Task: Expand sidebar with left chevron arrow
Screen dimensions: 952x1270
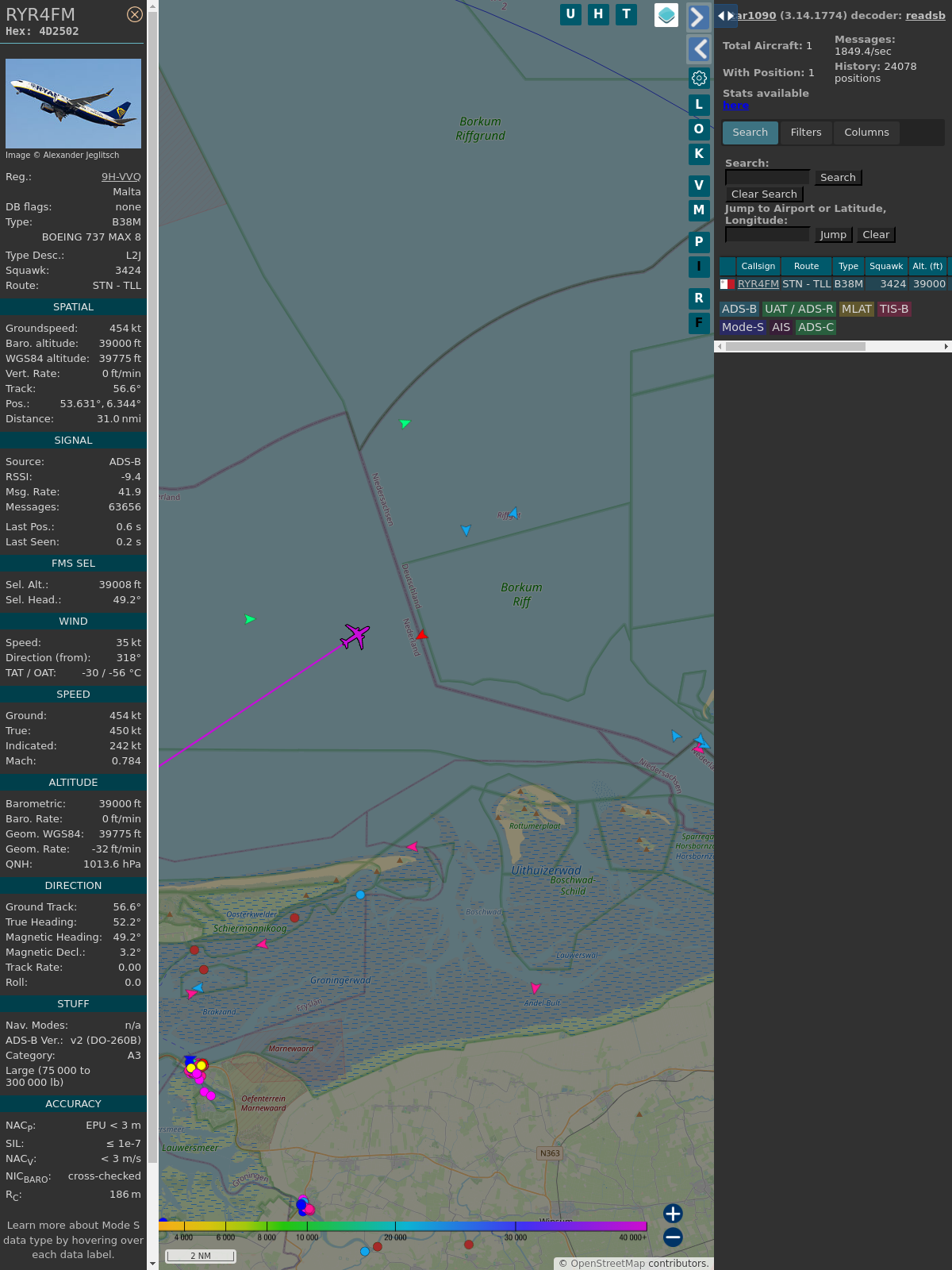Action: coord(698,49)
